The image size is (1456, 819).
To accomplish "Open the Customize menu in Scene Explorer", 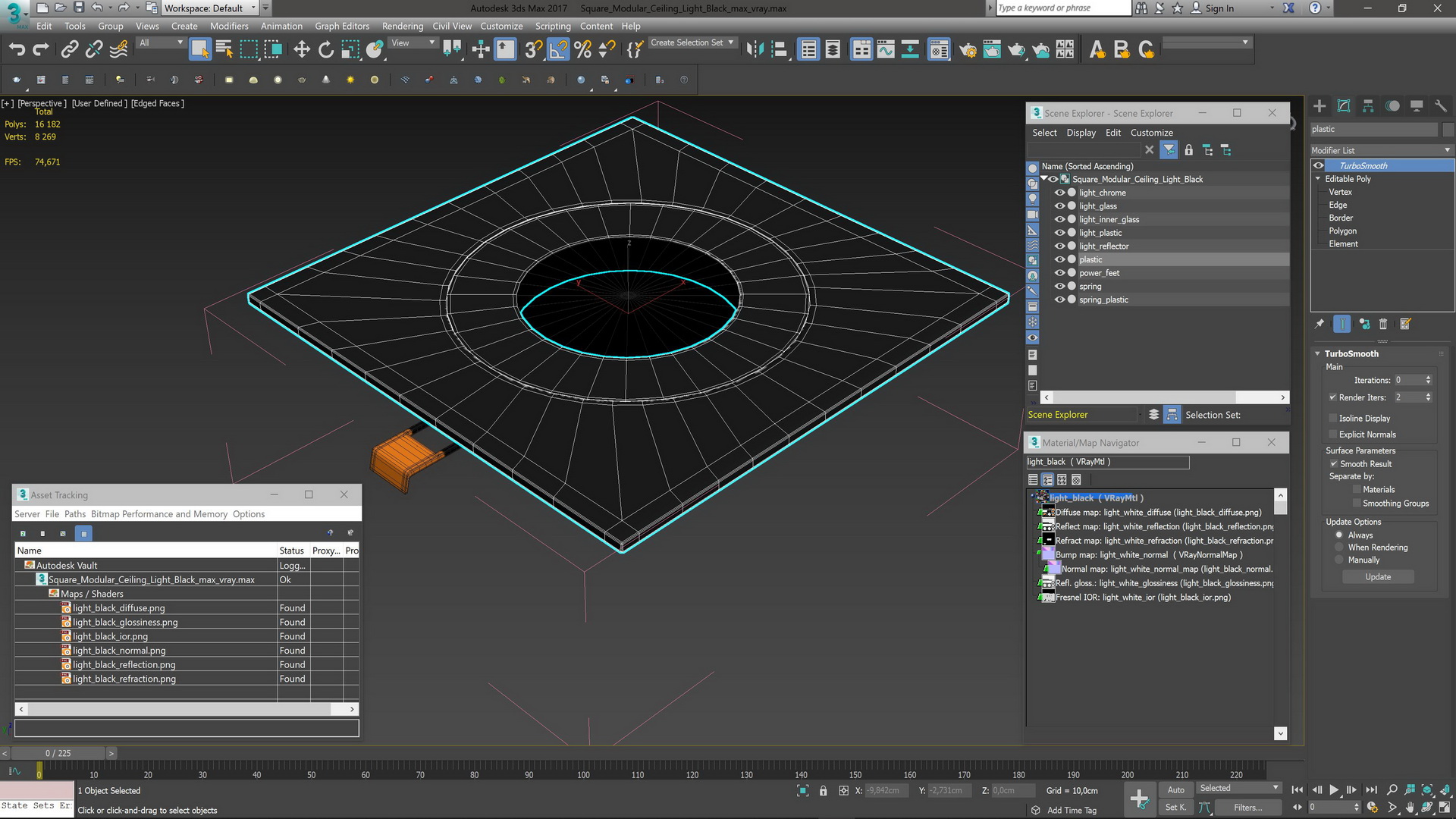I will (x=1151, y=133).
